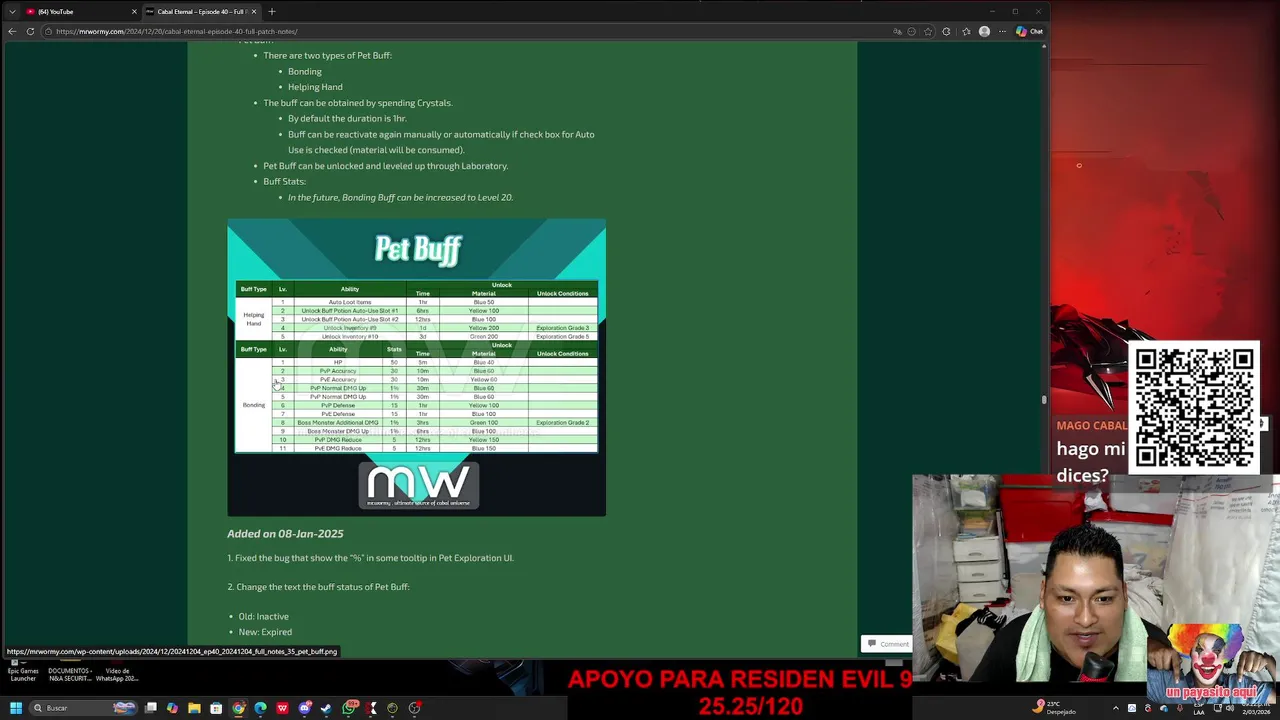Close the YouTube tab

click(134, 11)
